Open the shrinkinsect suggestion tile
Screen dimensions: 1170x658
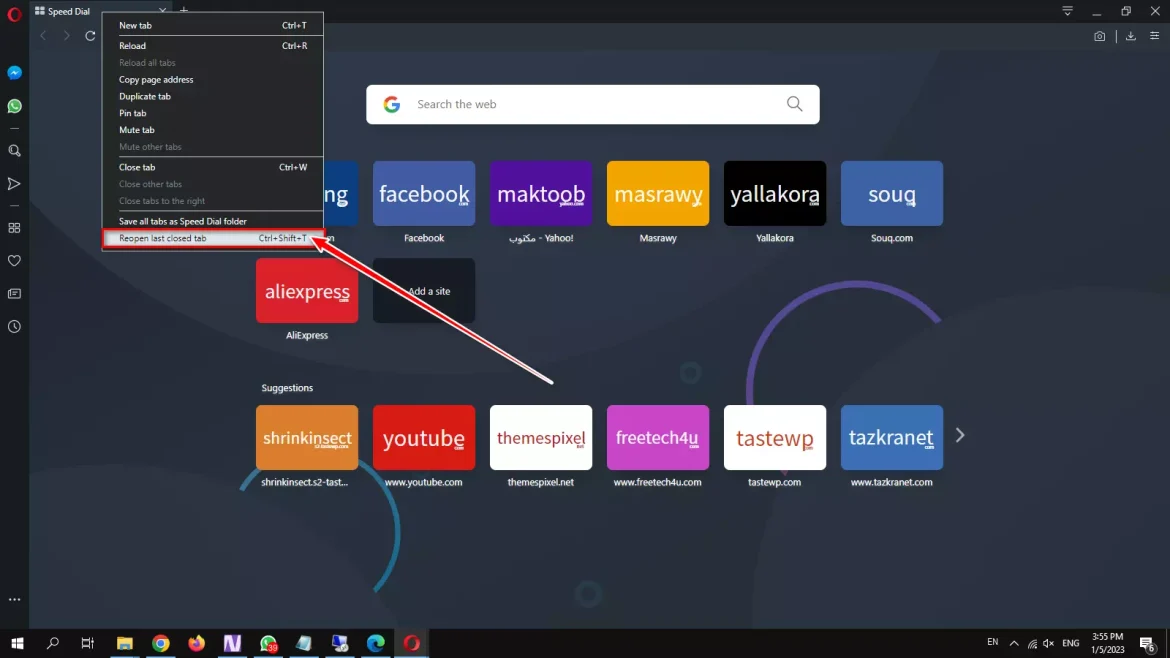[x=307, y=438]
